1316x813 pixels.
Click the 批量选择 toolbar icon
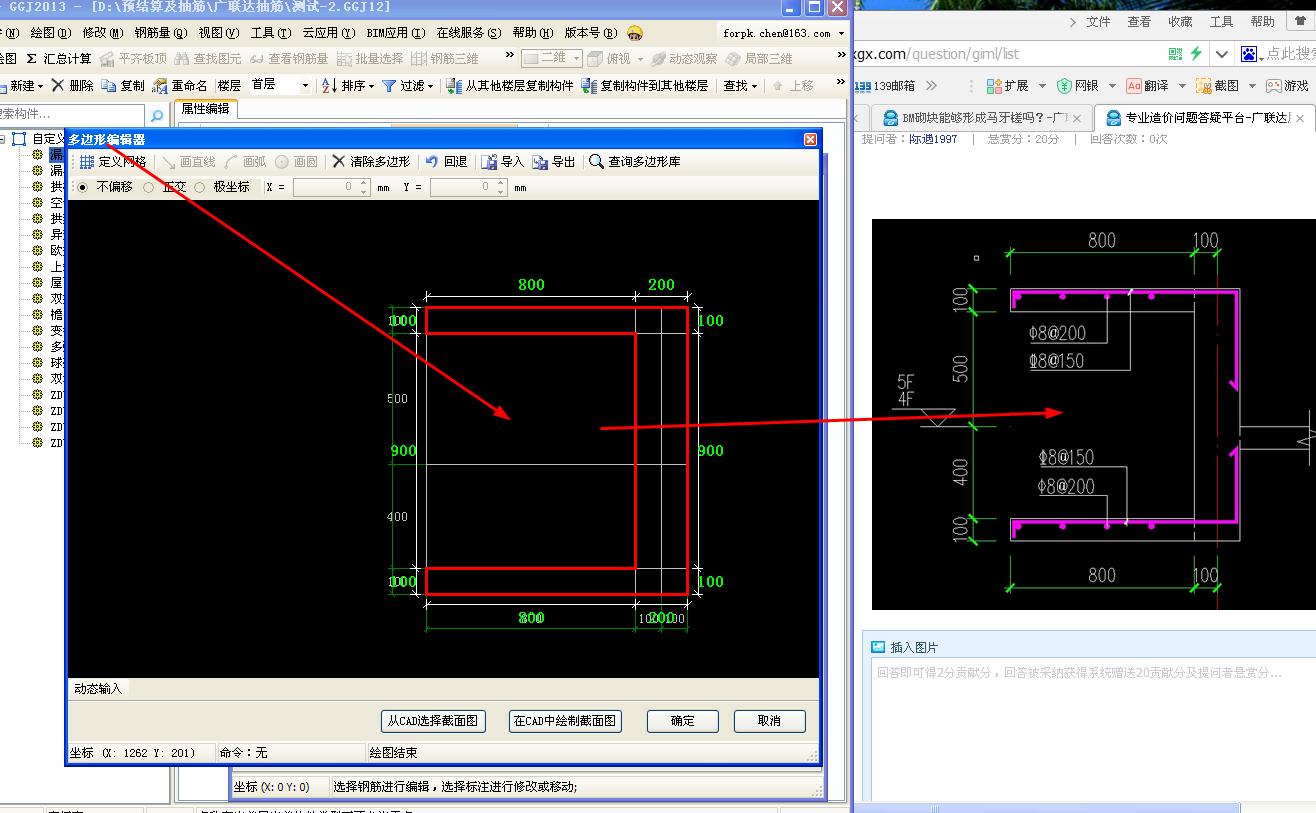tap(345, 59)
